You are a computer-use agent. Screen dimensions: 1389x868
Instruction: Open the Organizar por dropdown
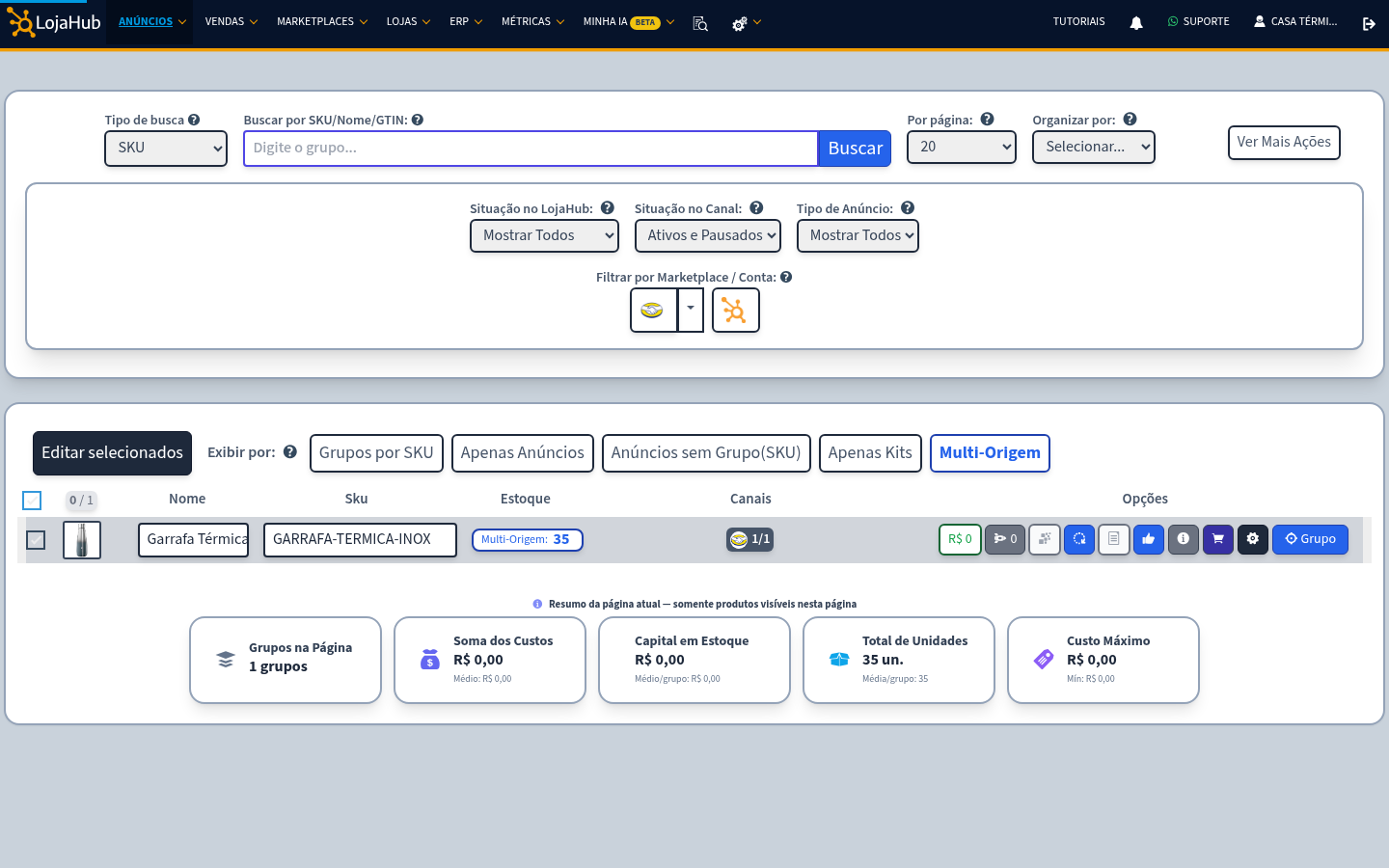pyautogui.click(x=1094, y=147)
